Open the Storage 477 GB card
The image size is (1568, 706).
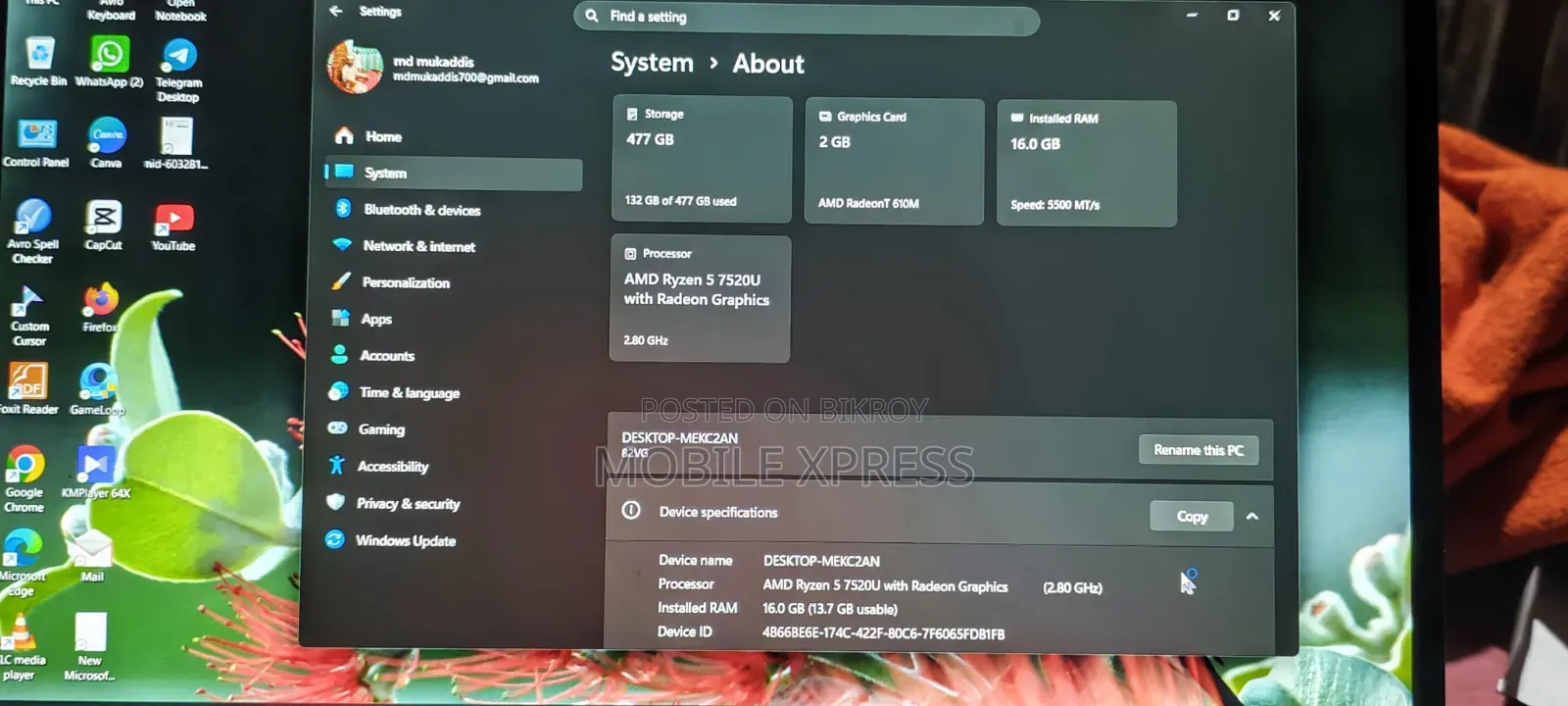(702, 158)
